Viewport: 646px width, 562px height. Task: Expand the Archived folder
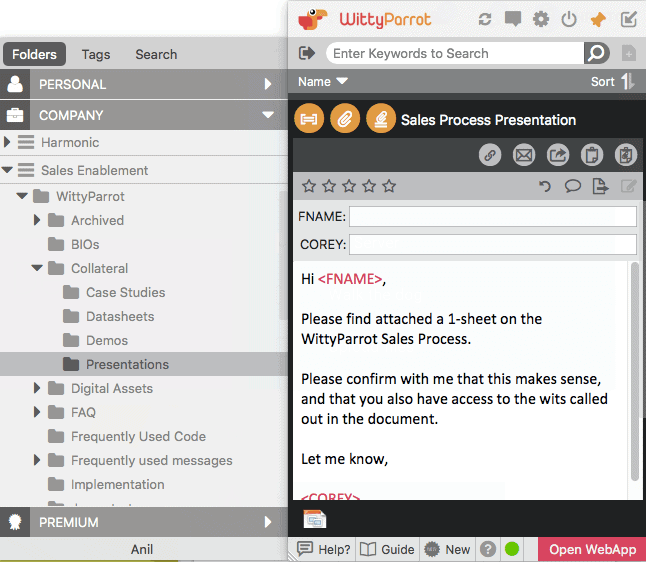(x=38, y=220)
